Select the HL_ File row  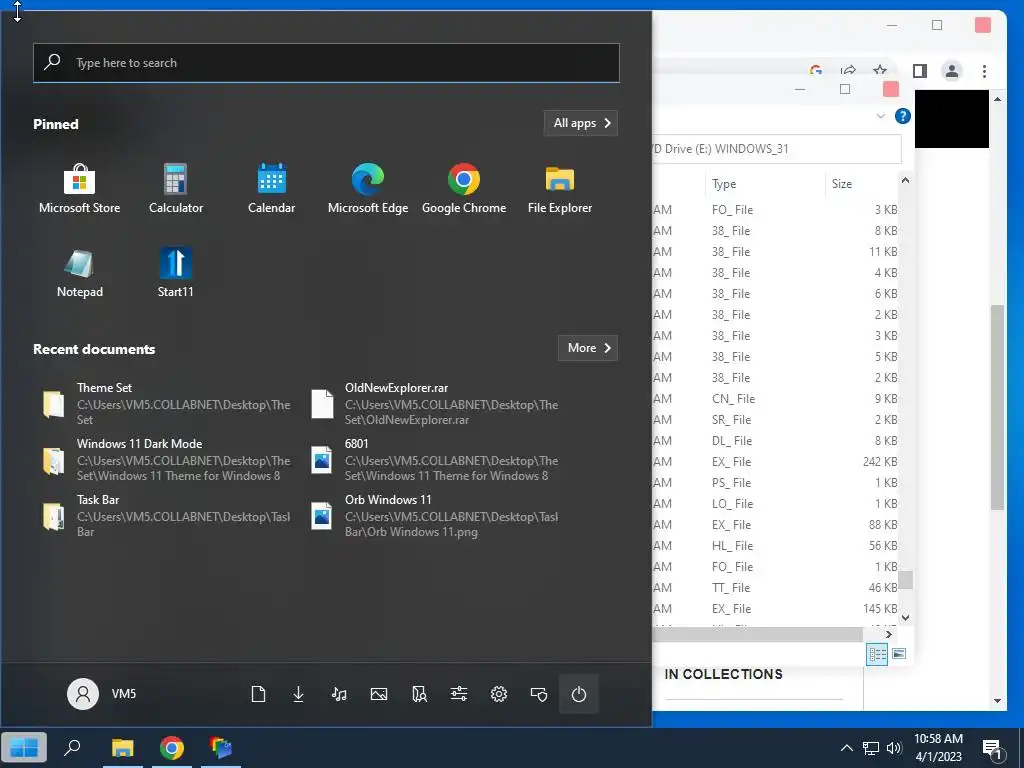776,545
